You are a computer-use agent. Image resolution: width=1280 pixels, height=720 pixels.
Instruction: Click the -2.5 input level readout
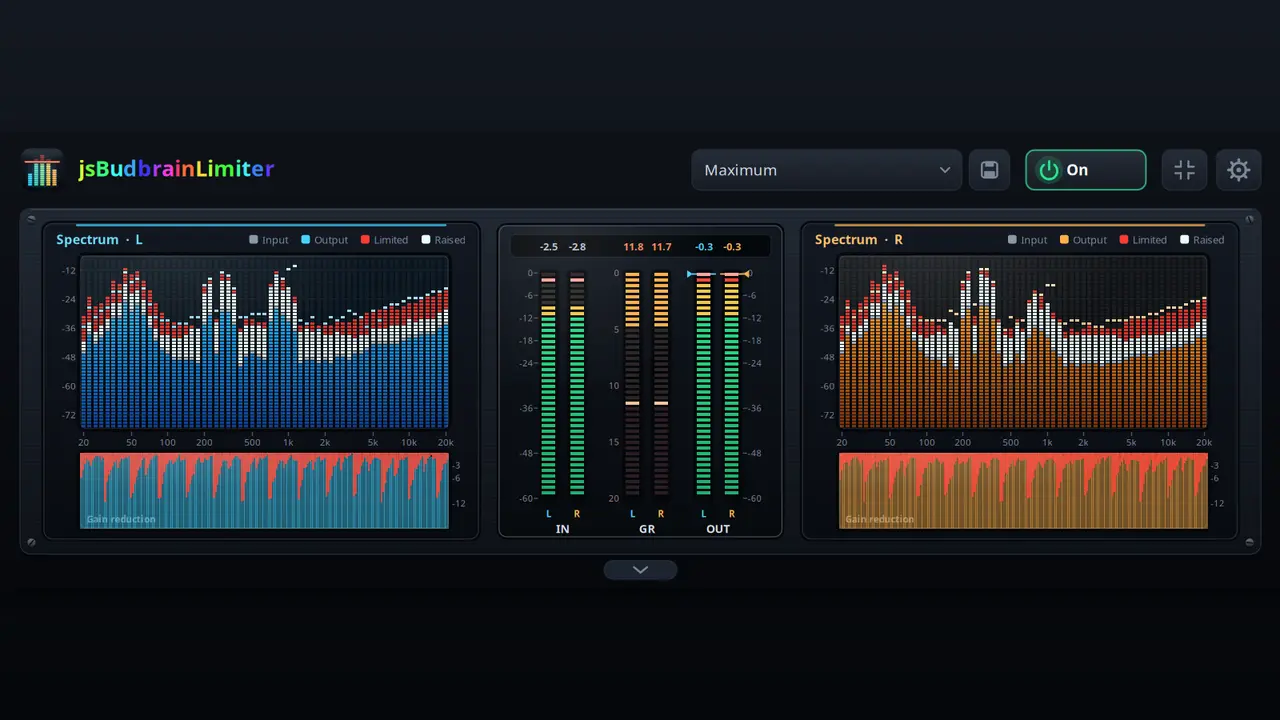point(549,247)
